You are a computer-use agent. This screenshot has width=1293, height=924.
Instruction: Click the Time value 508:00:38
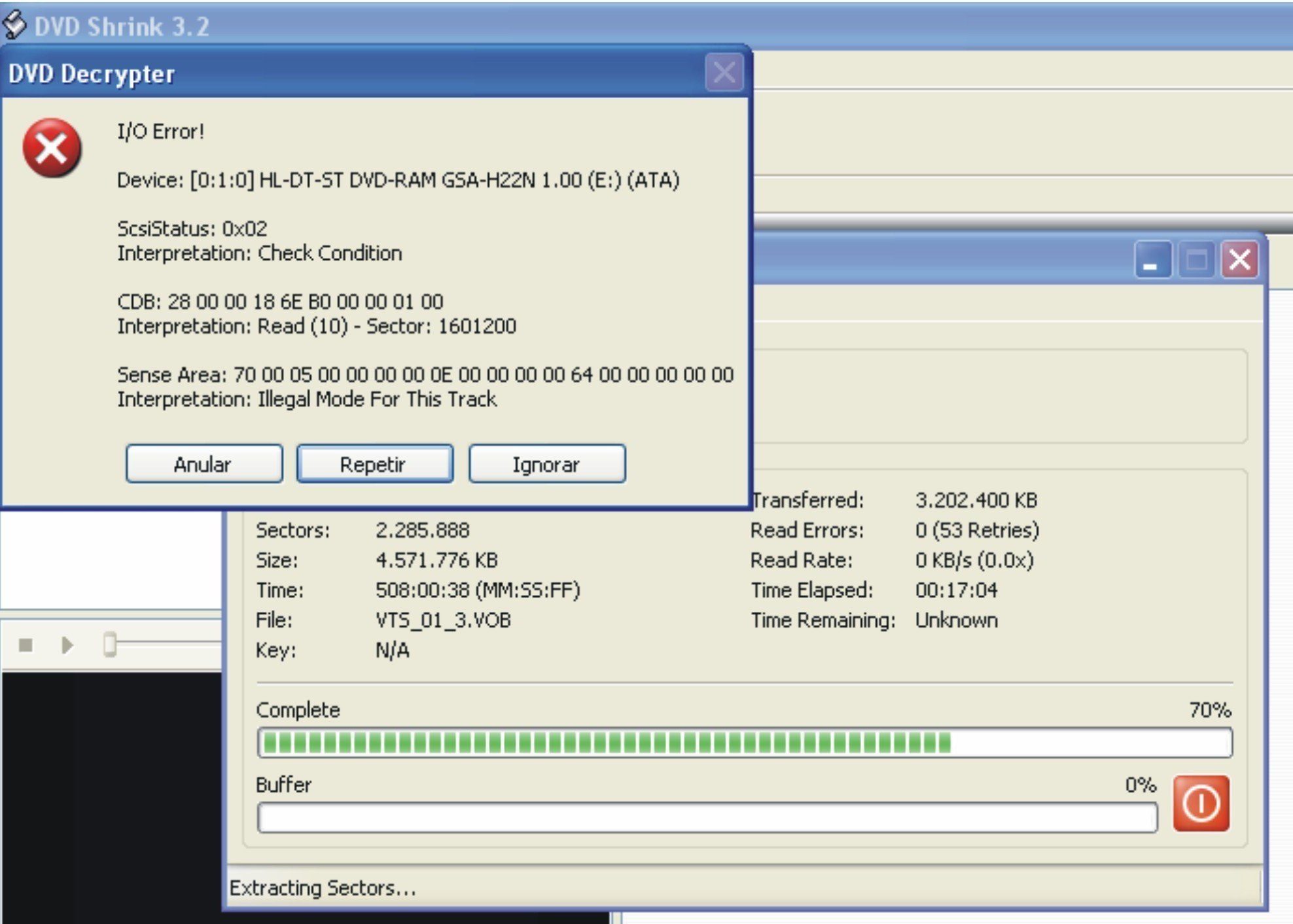tap(478, 590)
